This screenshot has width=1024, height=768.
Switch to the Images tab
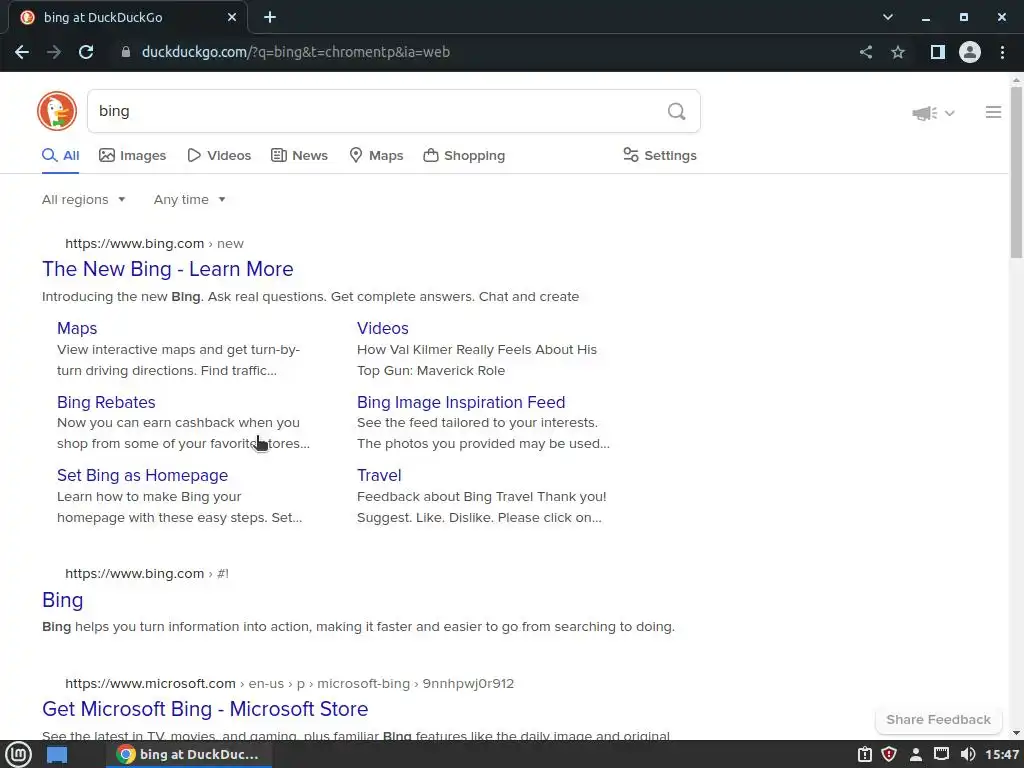[x=133, y=155]
